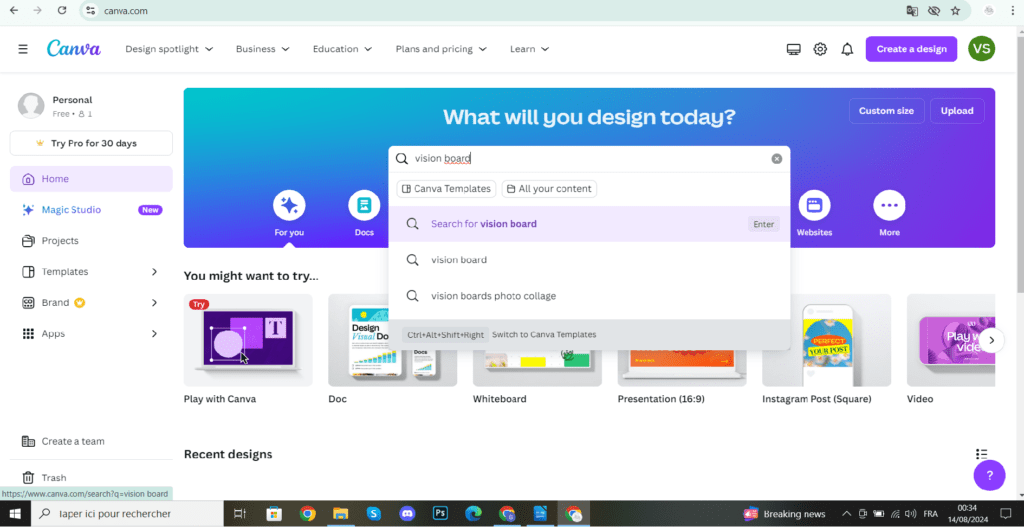Open the Education dropdown menu

click(x=342, y=49)
